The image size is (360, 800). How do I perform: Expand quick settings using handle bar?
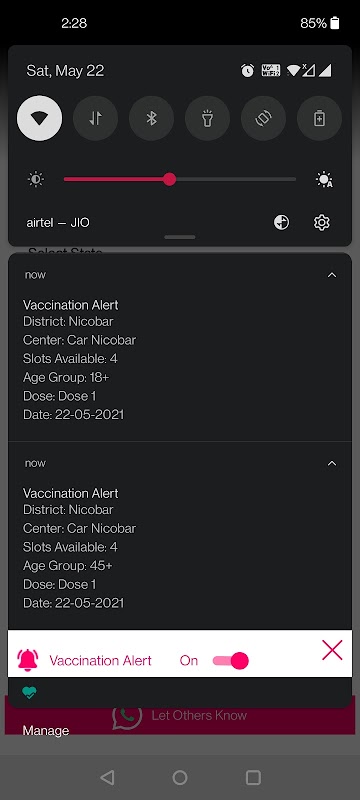(x=180, y=237)
